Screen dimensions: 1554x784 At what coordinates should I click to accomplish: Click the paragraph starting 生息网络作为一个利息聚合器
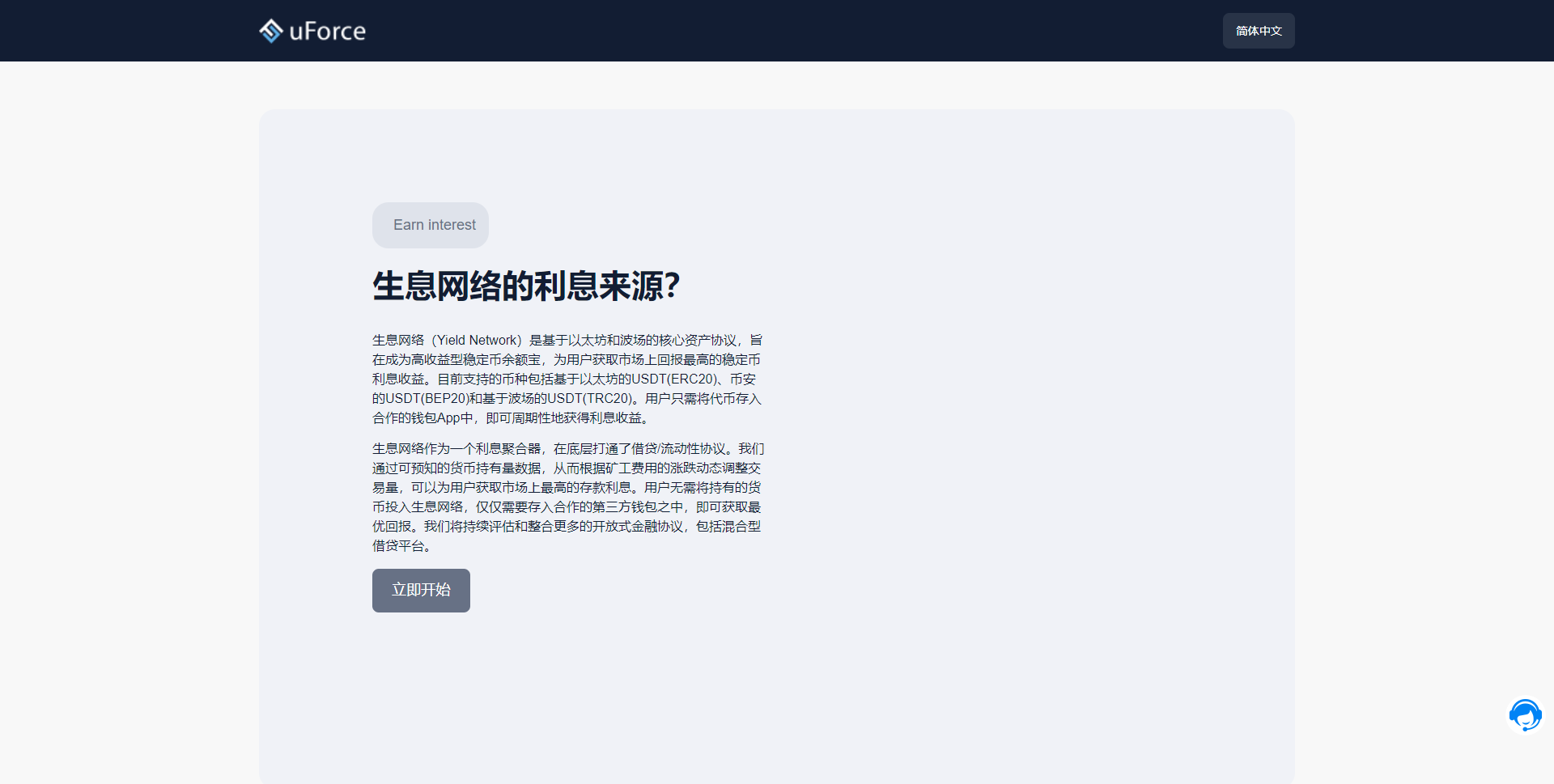568,497
